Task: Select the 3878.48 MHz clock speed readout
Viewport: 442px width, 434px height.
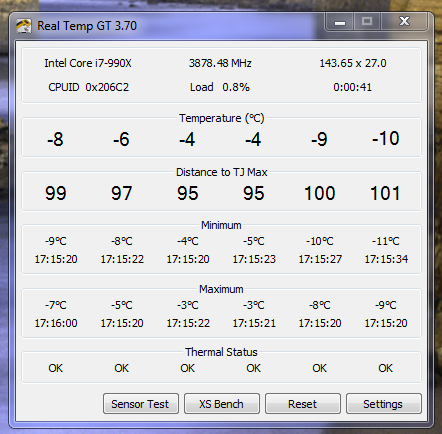Action: [220, 63]
